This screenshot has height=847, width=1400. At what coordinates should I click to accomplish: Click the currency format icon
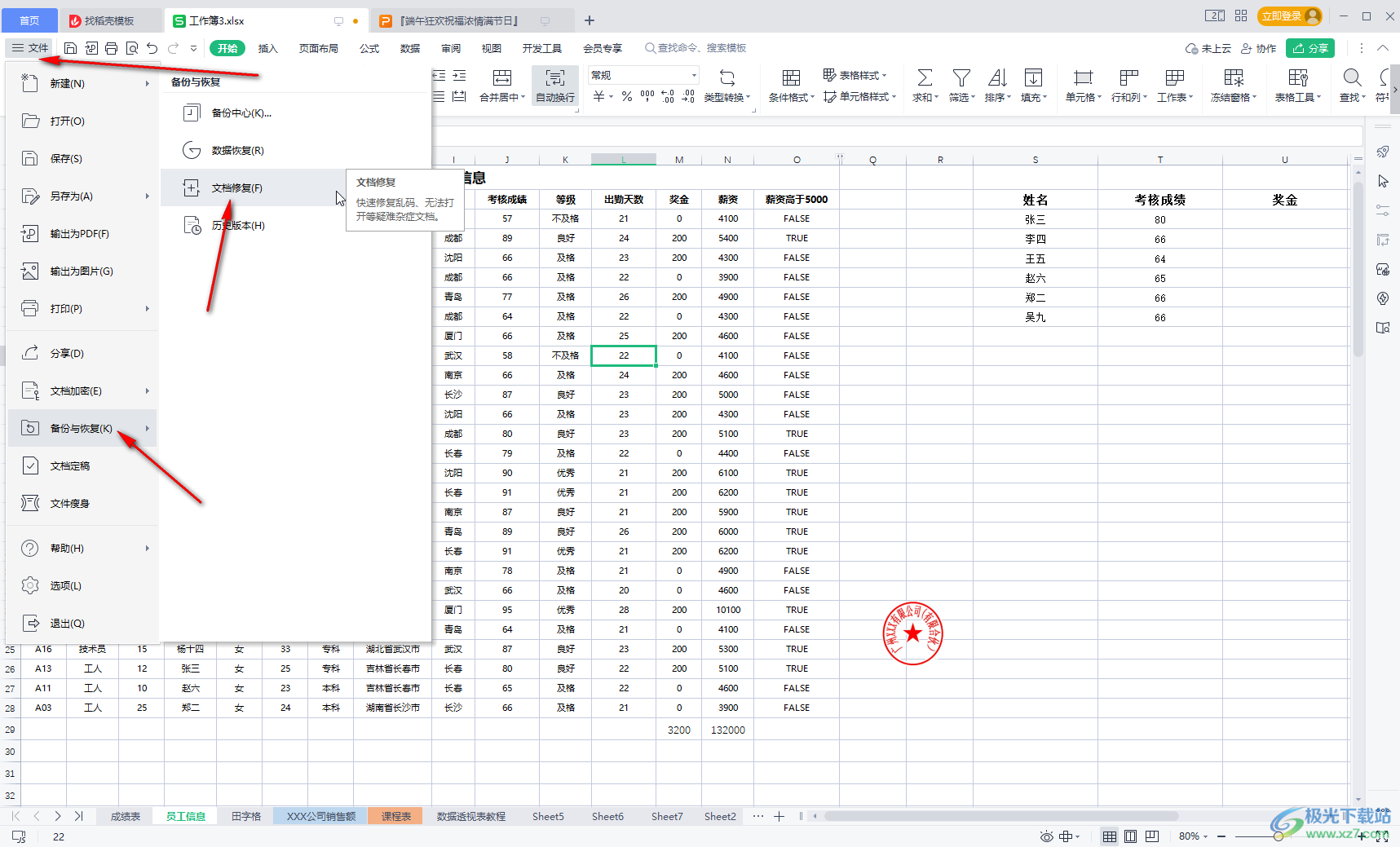click(x=599, y=96)
